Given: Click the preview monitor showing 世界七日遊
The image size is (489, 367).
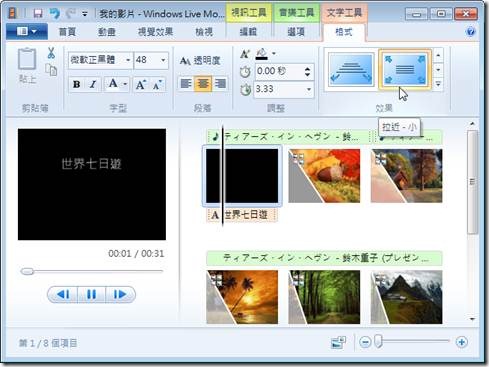Looking at the screenshot, I should coord(92,184).
